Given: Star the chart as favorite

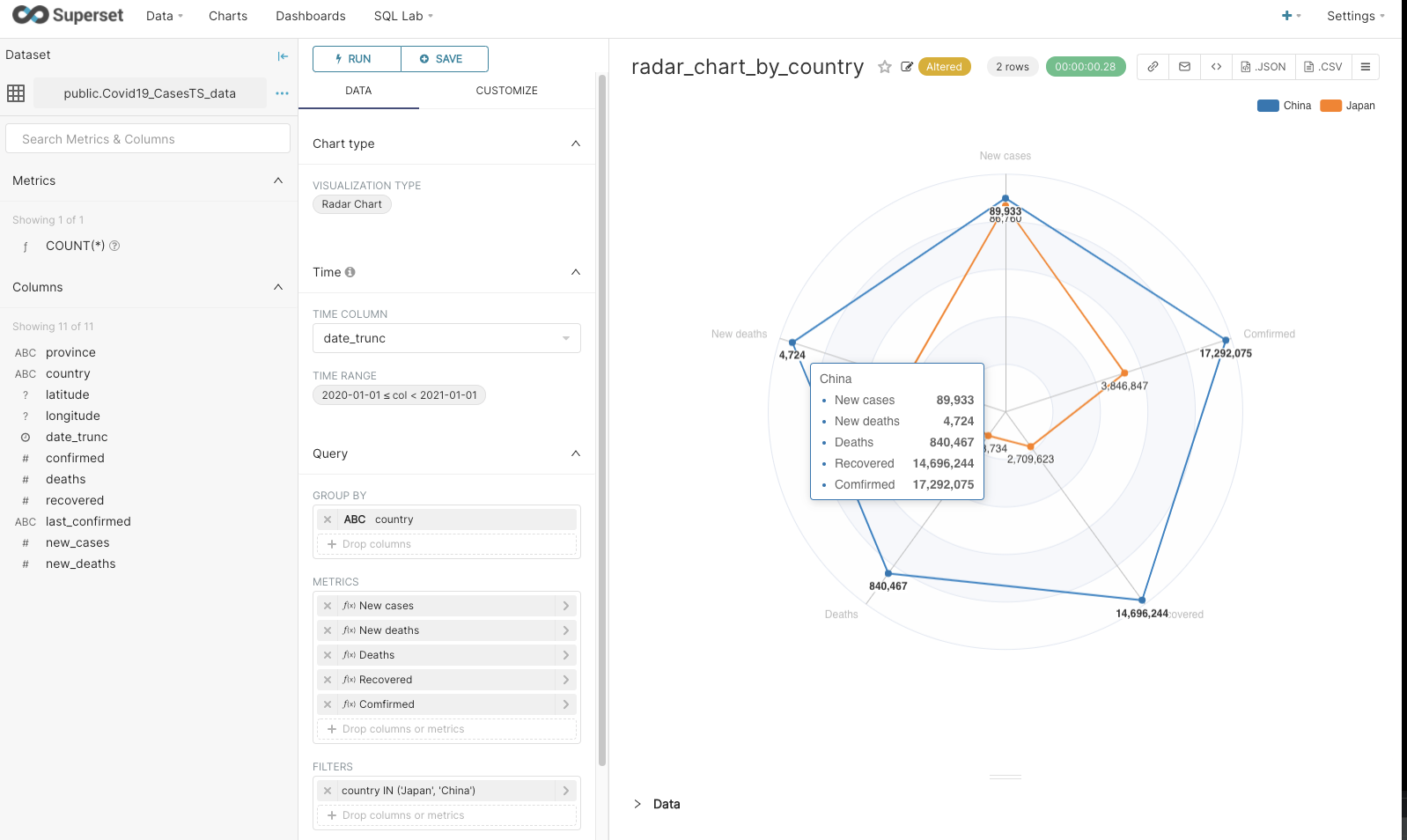Looking at the screenshot, I should point(885,67).
